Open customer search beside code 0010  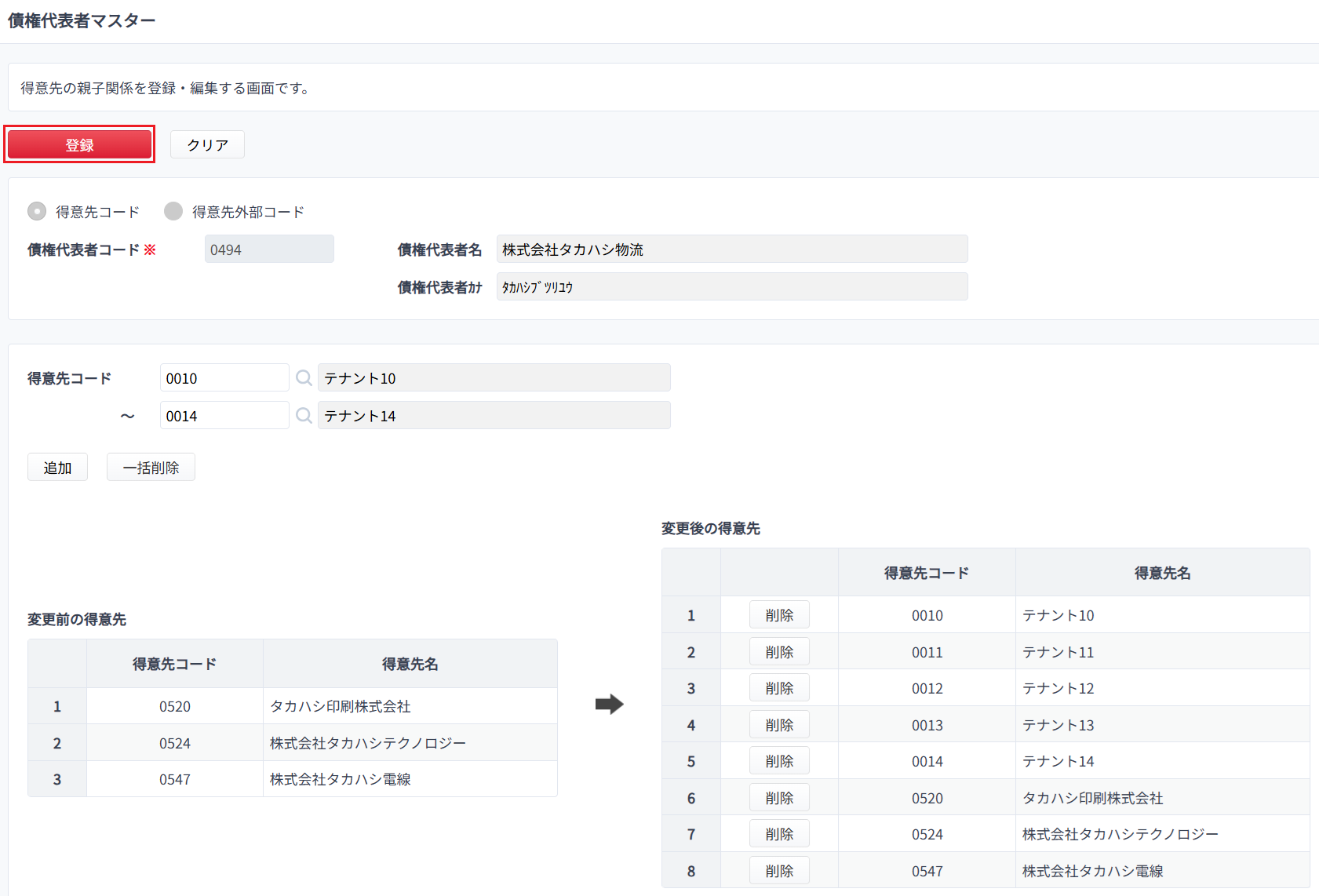[304, 378]
